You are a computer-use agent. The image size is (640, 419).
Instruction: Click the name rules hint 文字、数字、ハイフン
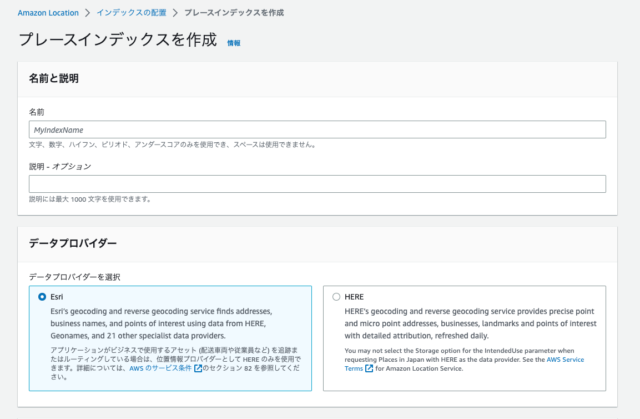pyautogui.click(x=173, y=145)
